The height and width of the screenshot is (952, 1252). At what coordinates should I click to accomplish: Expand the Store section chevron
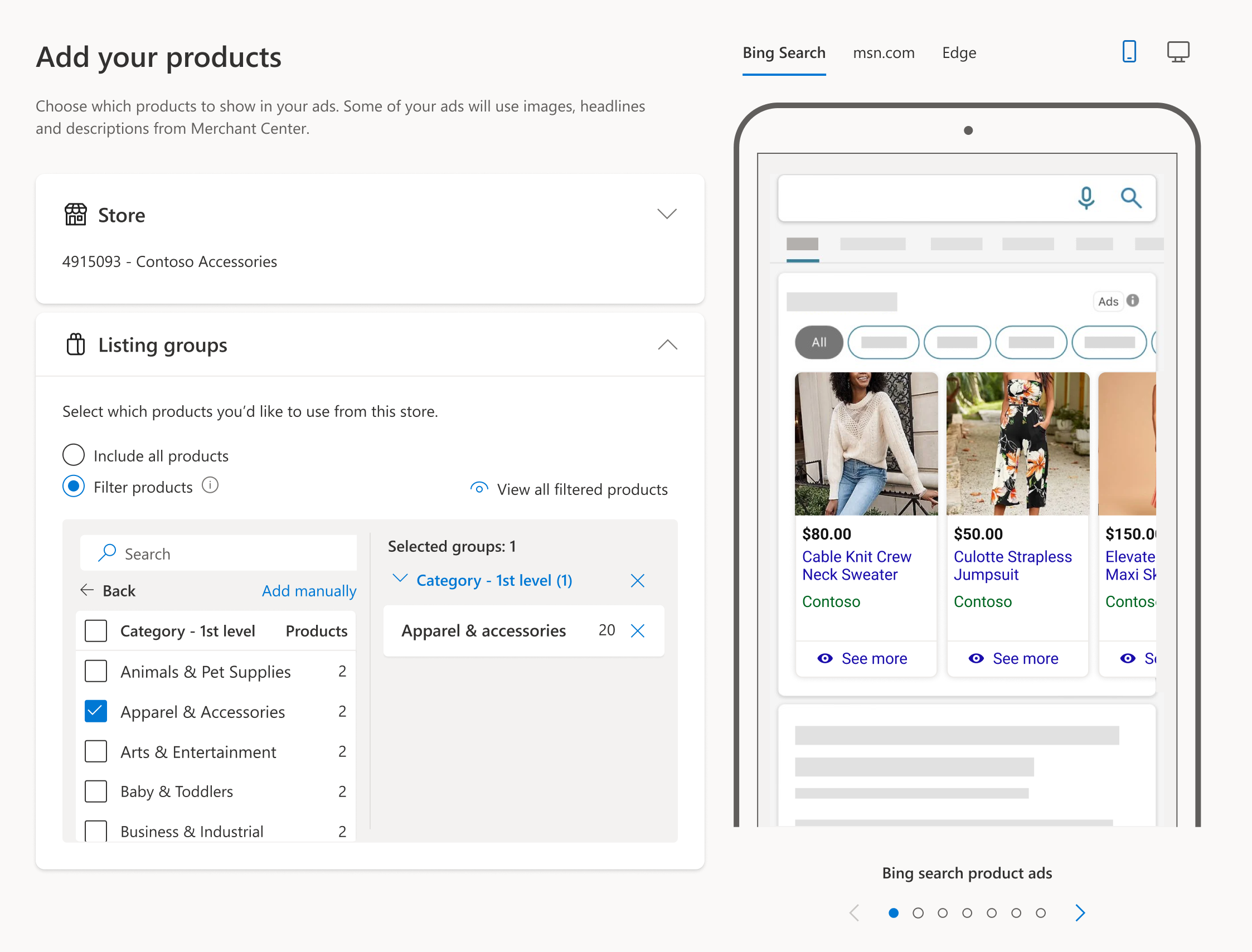tap(667, 213)
